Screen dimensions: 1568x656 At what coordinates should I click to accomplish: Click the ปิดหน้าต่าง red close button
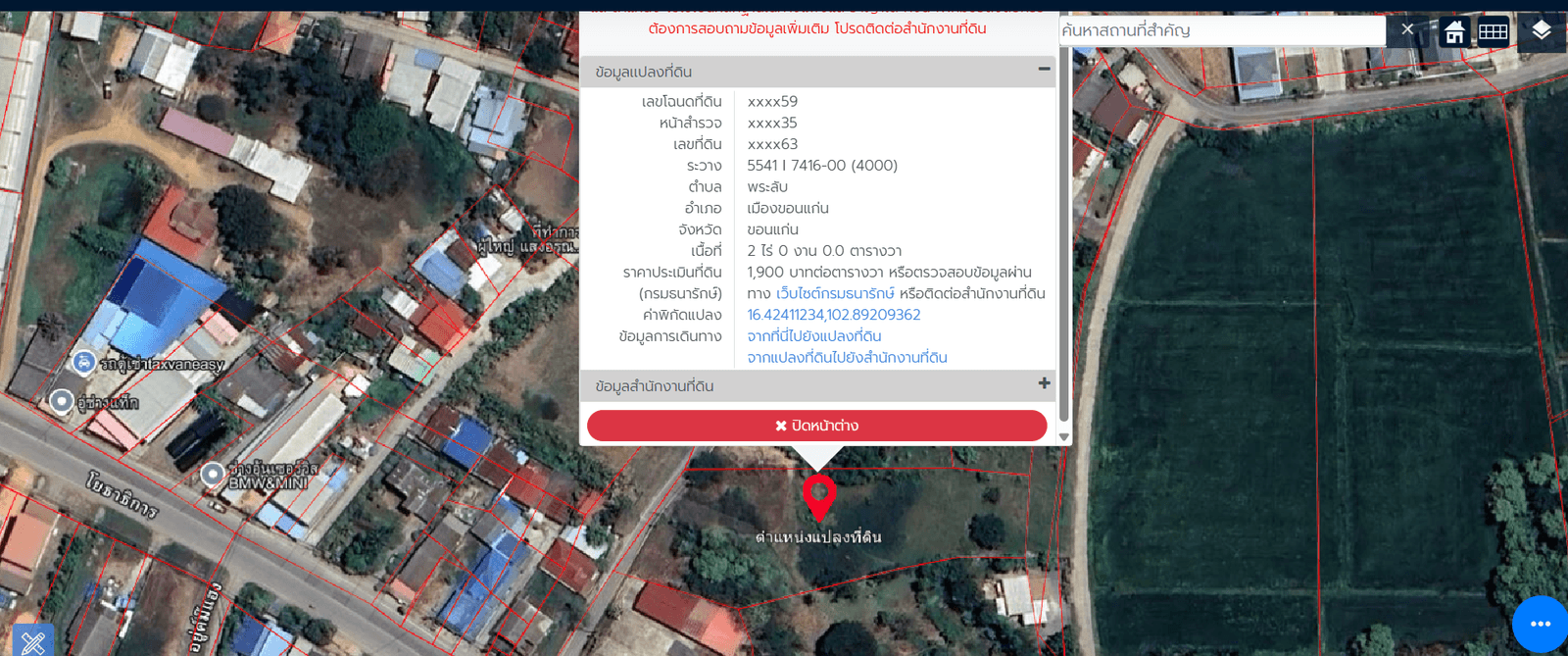(x=817, y=426)
